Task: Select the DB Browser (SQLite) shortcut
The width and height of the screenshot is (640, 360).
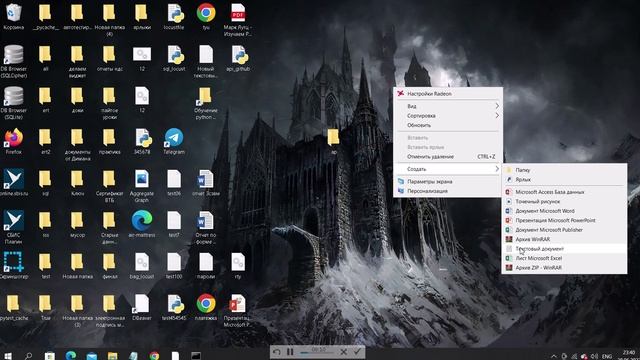Action: click(13, 103)
